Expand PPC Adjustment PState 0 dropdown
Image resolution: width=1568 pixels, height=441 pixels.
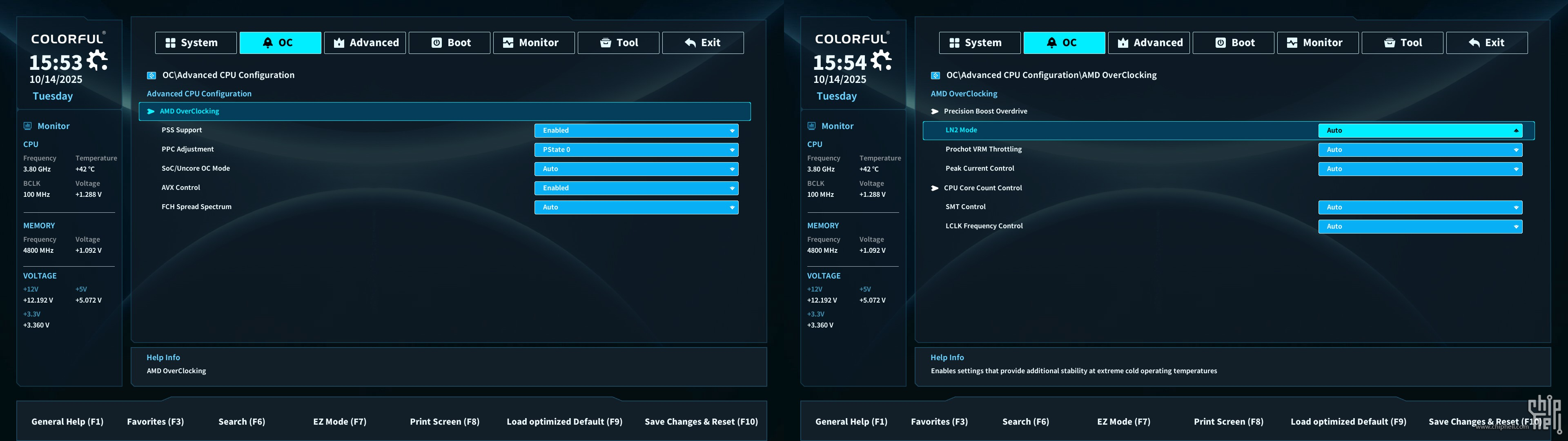pos(636,150)
